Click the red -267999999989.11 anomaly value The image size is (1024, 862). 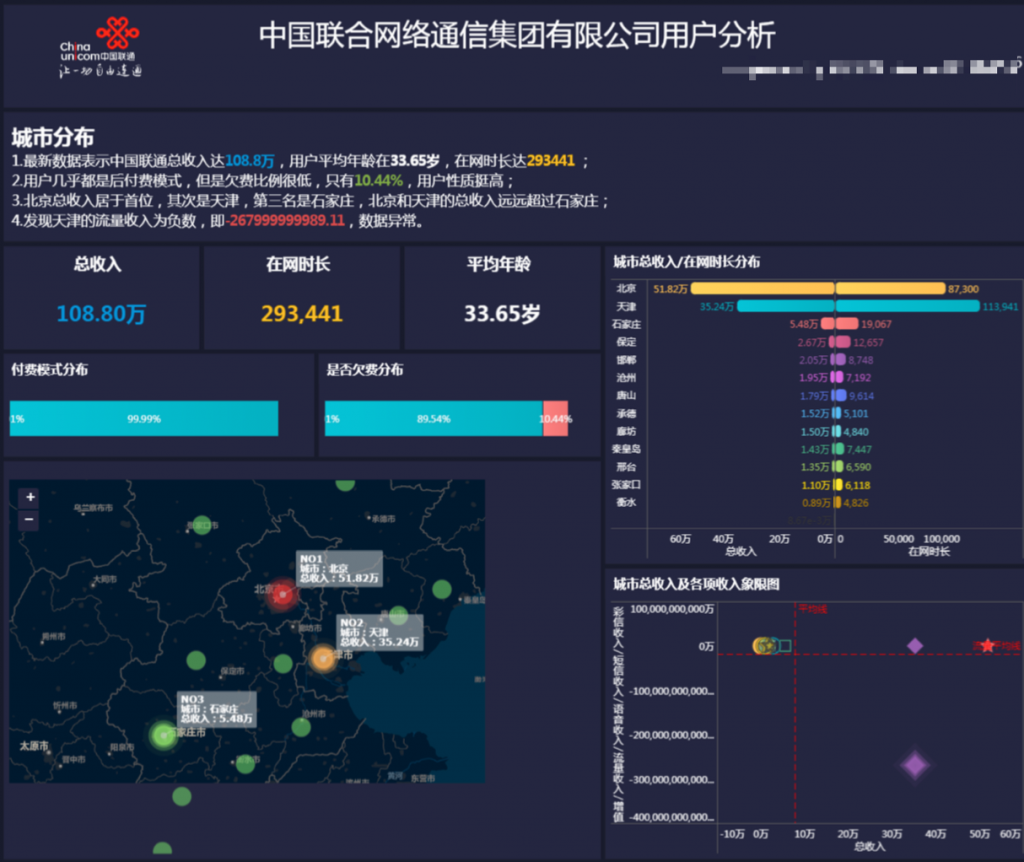[285, 221]
